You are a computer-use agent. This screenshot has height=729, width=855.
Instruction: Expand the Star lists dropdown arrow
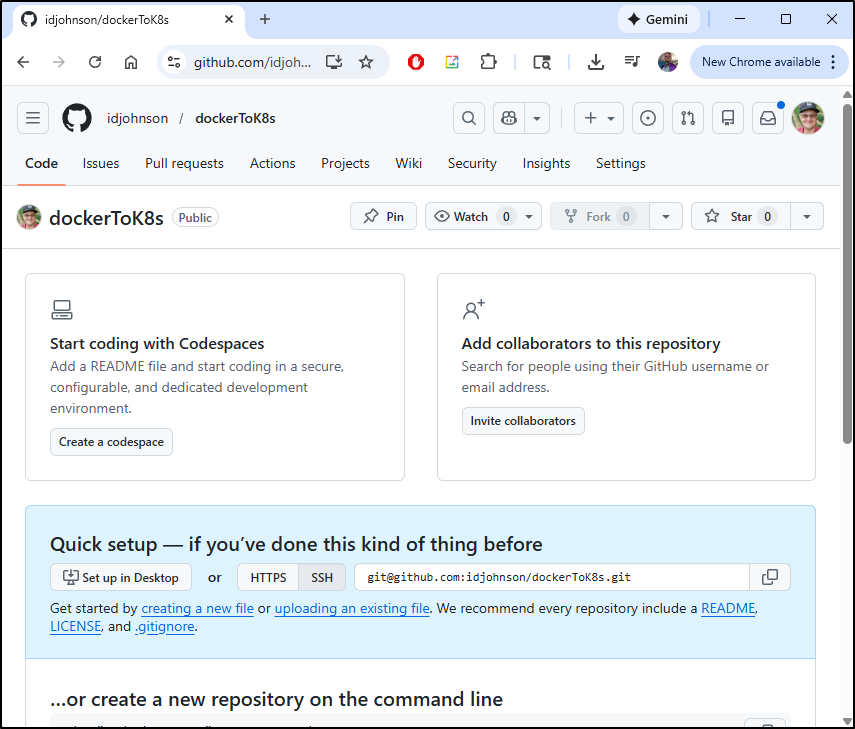click(807, 216)
